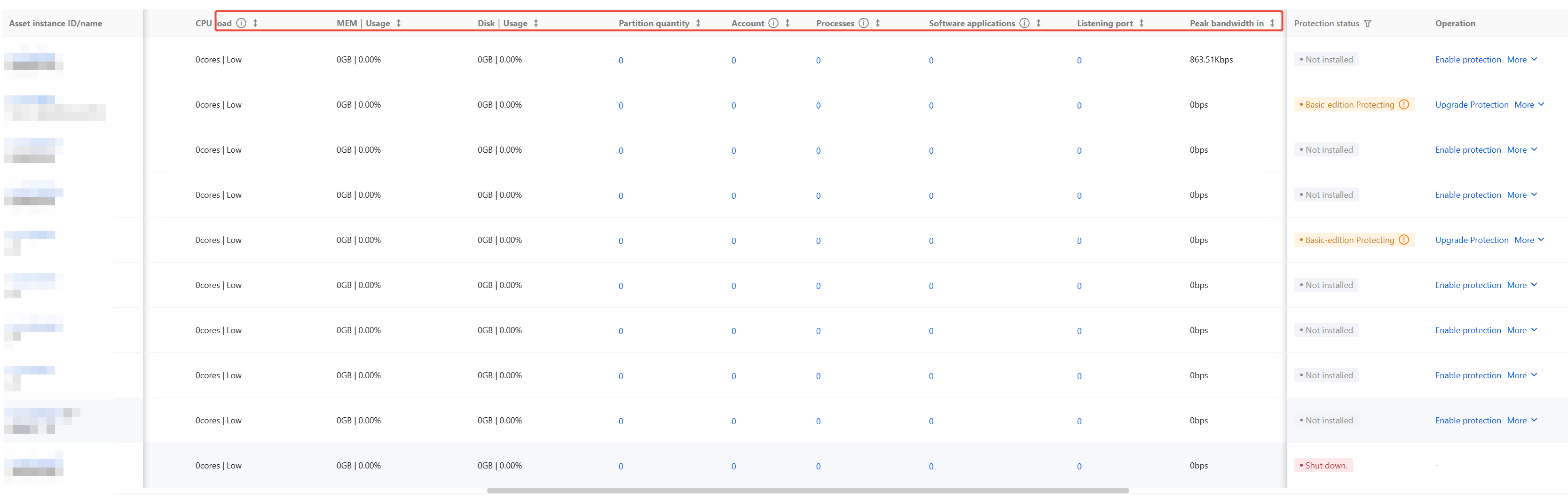Expand More dropdown in first row
The image size is (1568, 499).
[1522, 60]
